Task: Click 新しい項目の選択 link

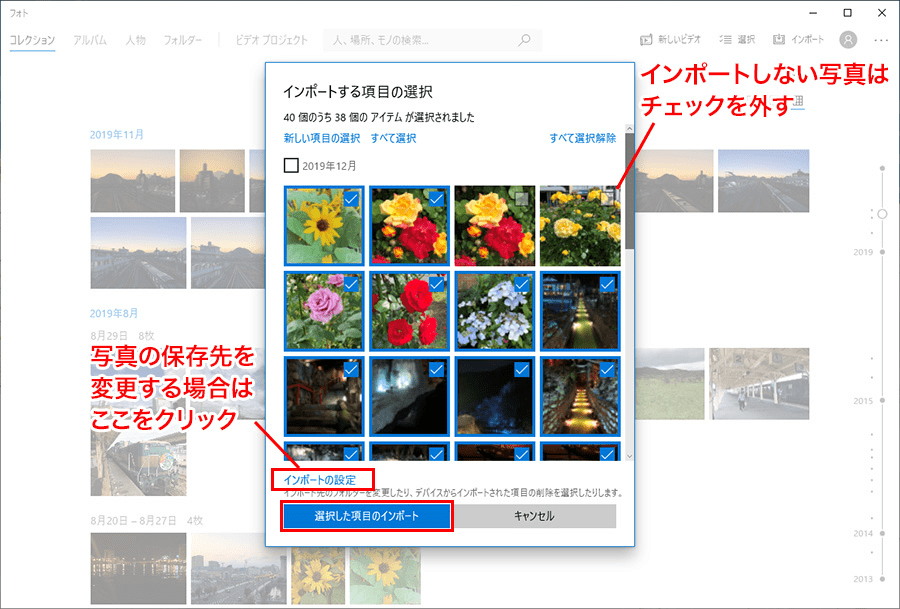Action: pyautogui.click(x=321, y=138)
